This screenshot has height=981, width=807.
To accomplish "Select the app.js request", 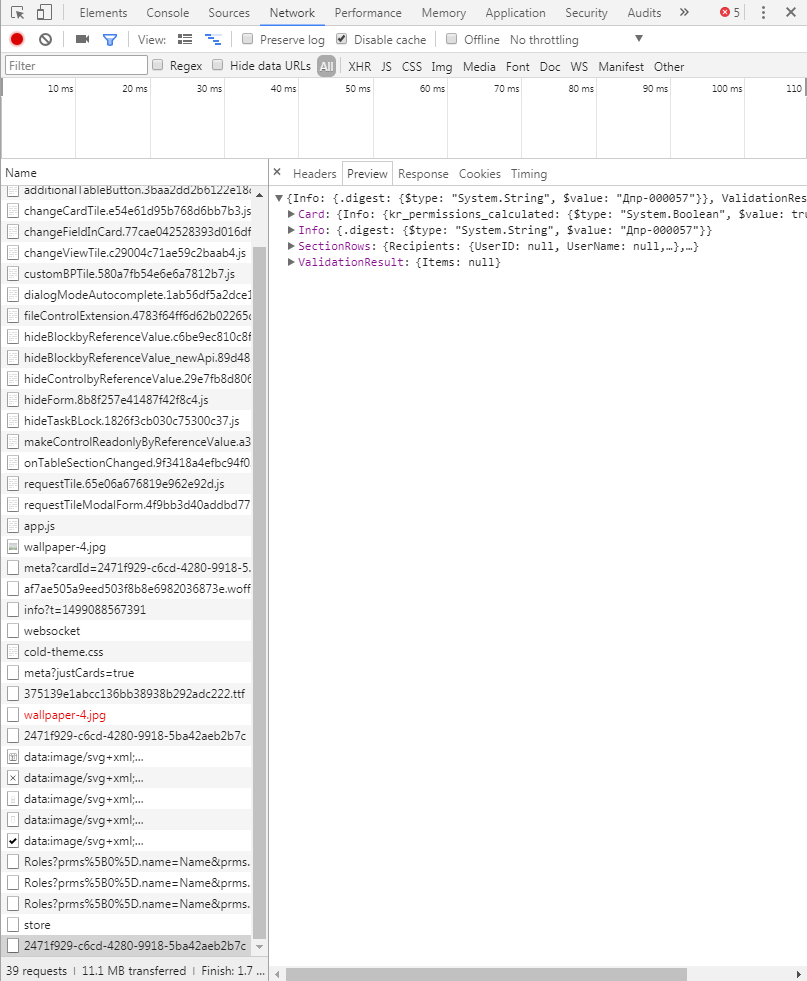I will point(39,526).
